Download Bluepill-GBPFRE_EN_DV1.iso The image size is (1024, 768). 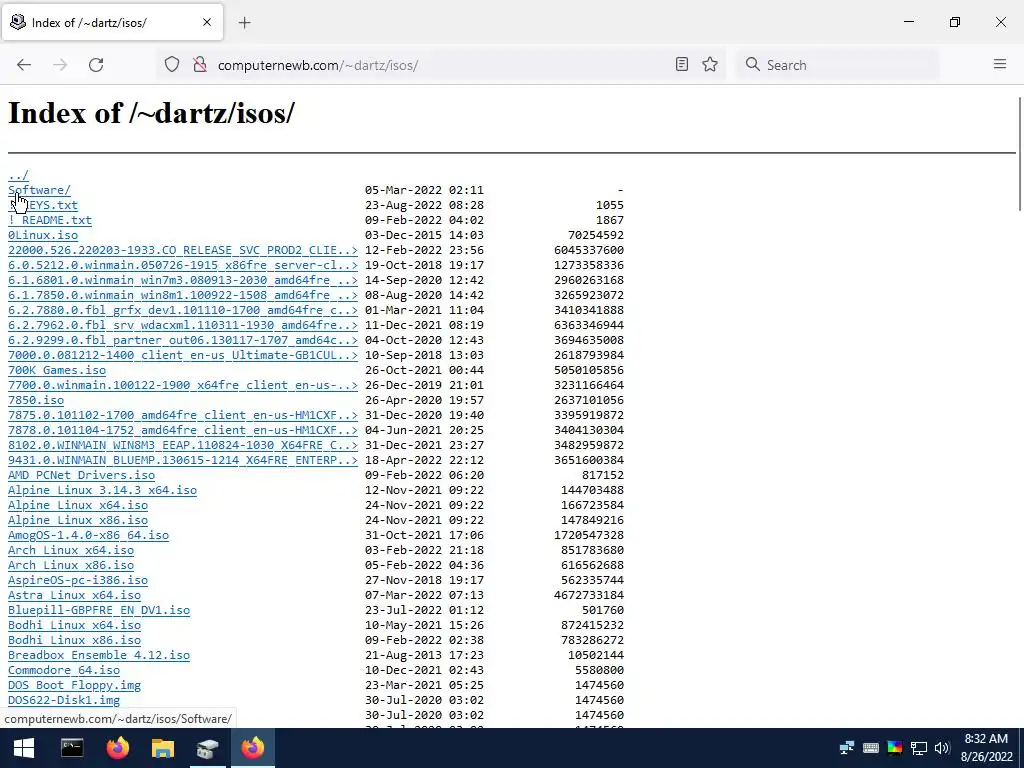coord(99,611)
